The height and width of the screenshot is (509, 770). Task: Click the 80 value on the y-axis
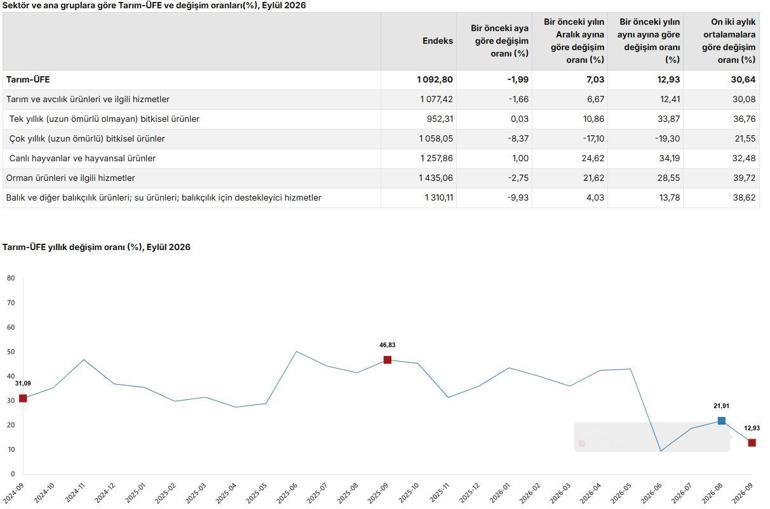tap(11, 278)
